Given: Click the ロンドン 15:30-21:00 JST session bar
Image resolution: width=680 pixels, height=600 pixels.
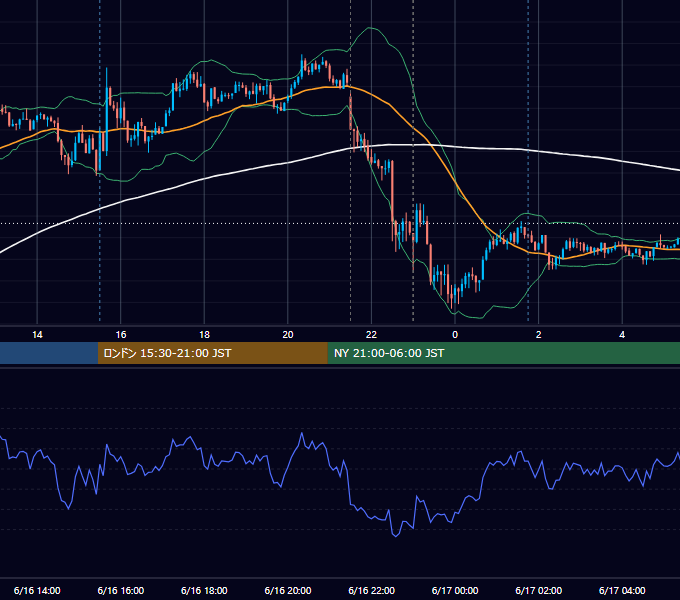Looking at the screenshot, I should (212, 353).
